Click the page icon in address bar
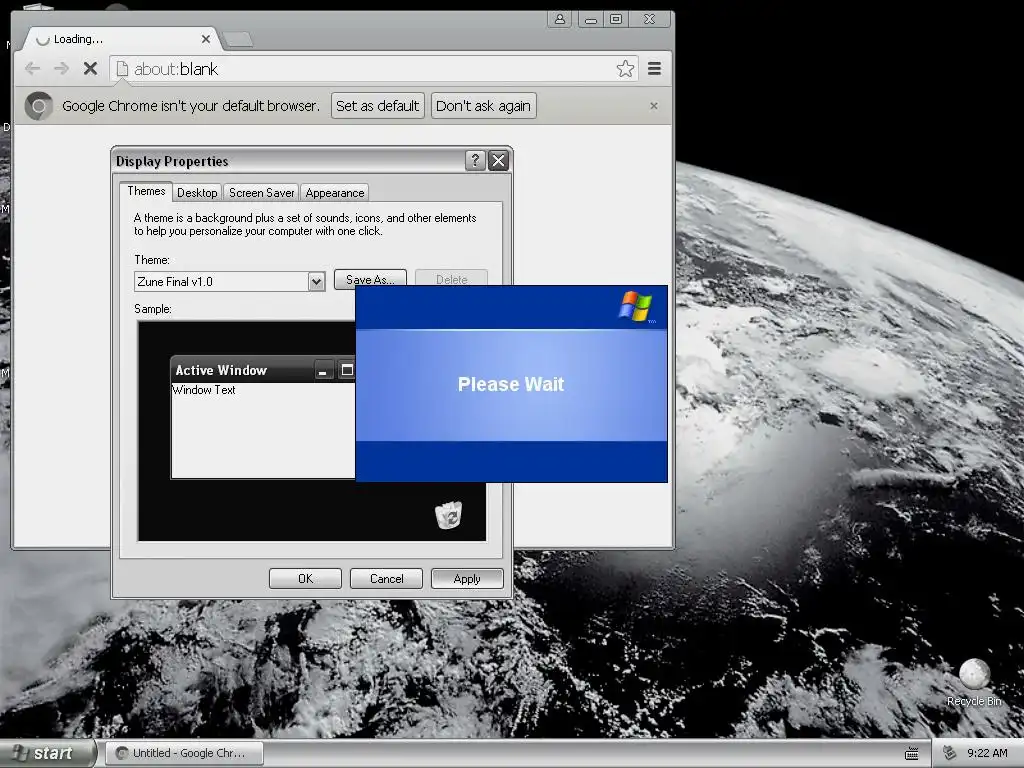The height and width of the screenshot is (768, 1024). (122, 69)
